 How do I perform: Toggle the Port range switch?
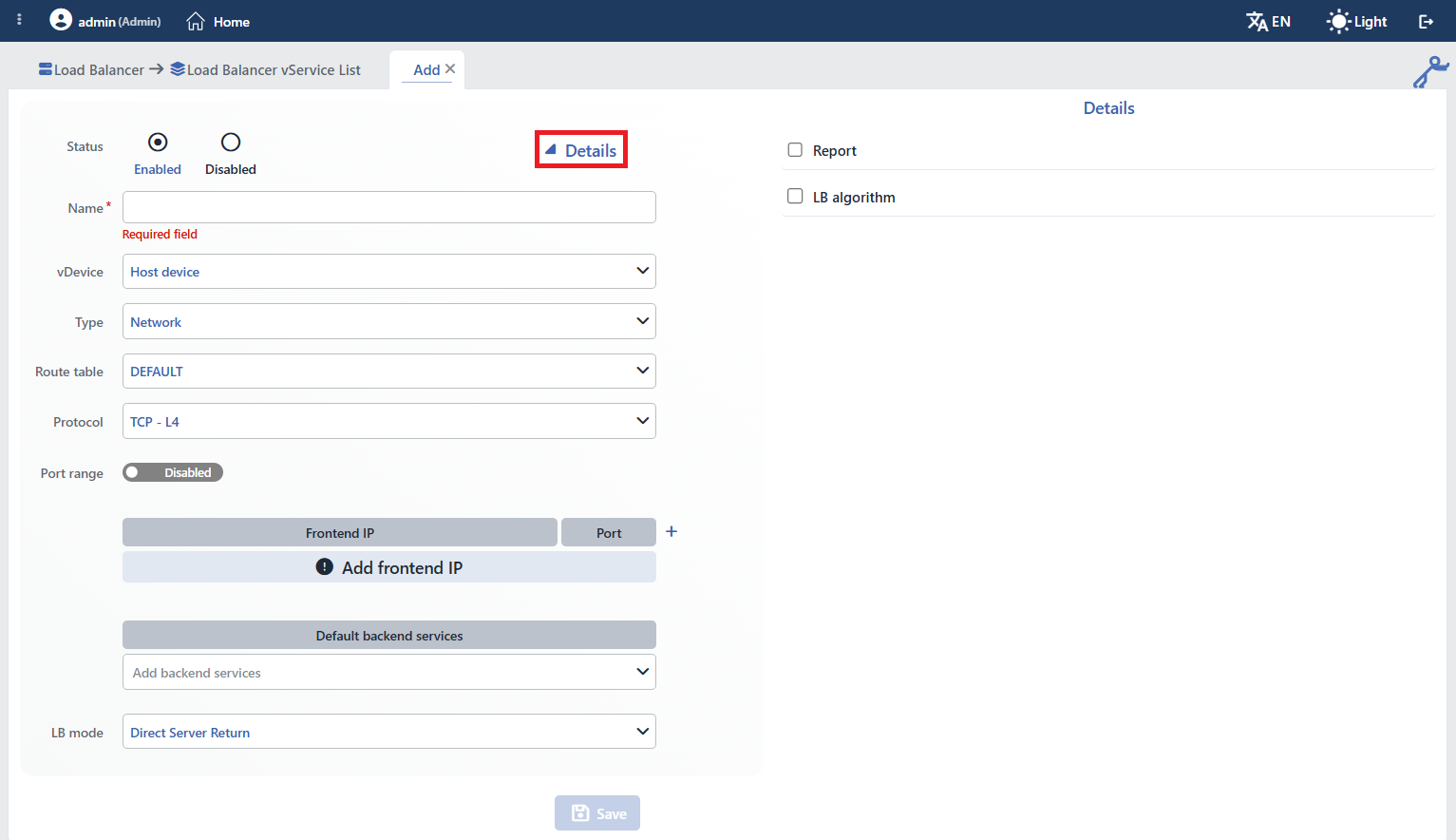tap(172, 472)
